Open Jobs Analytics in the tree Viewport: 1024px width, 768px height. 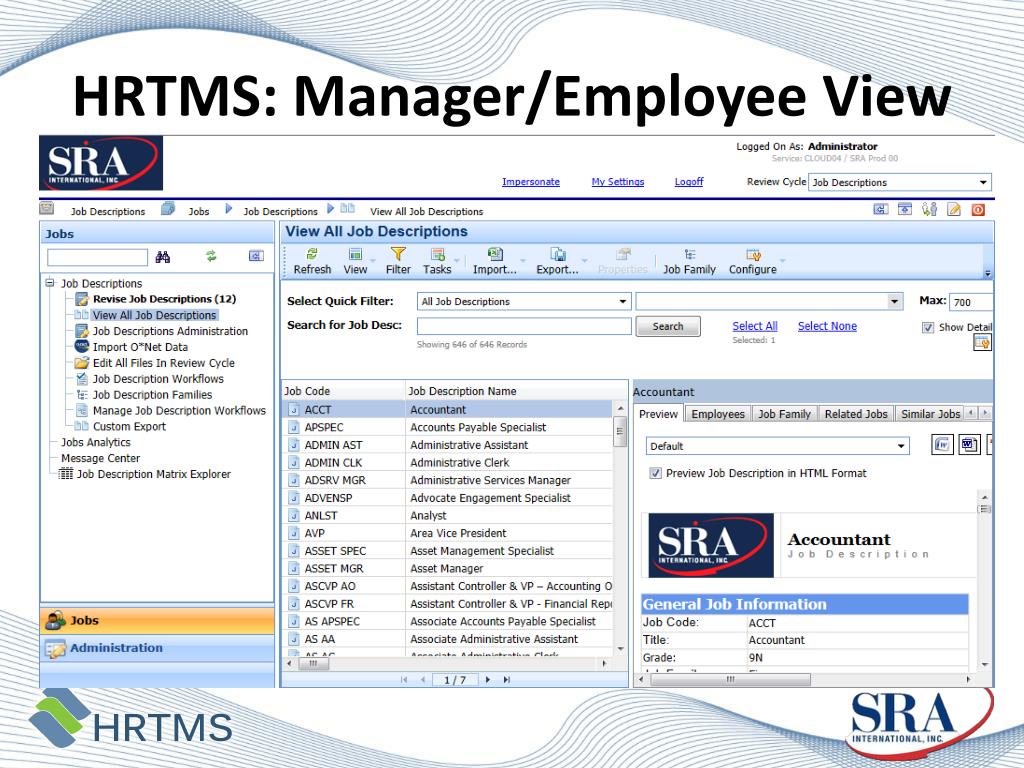click(x=96, y=442)
